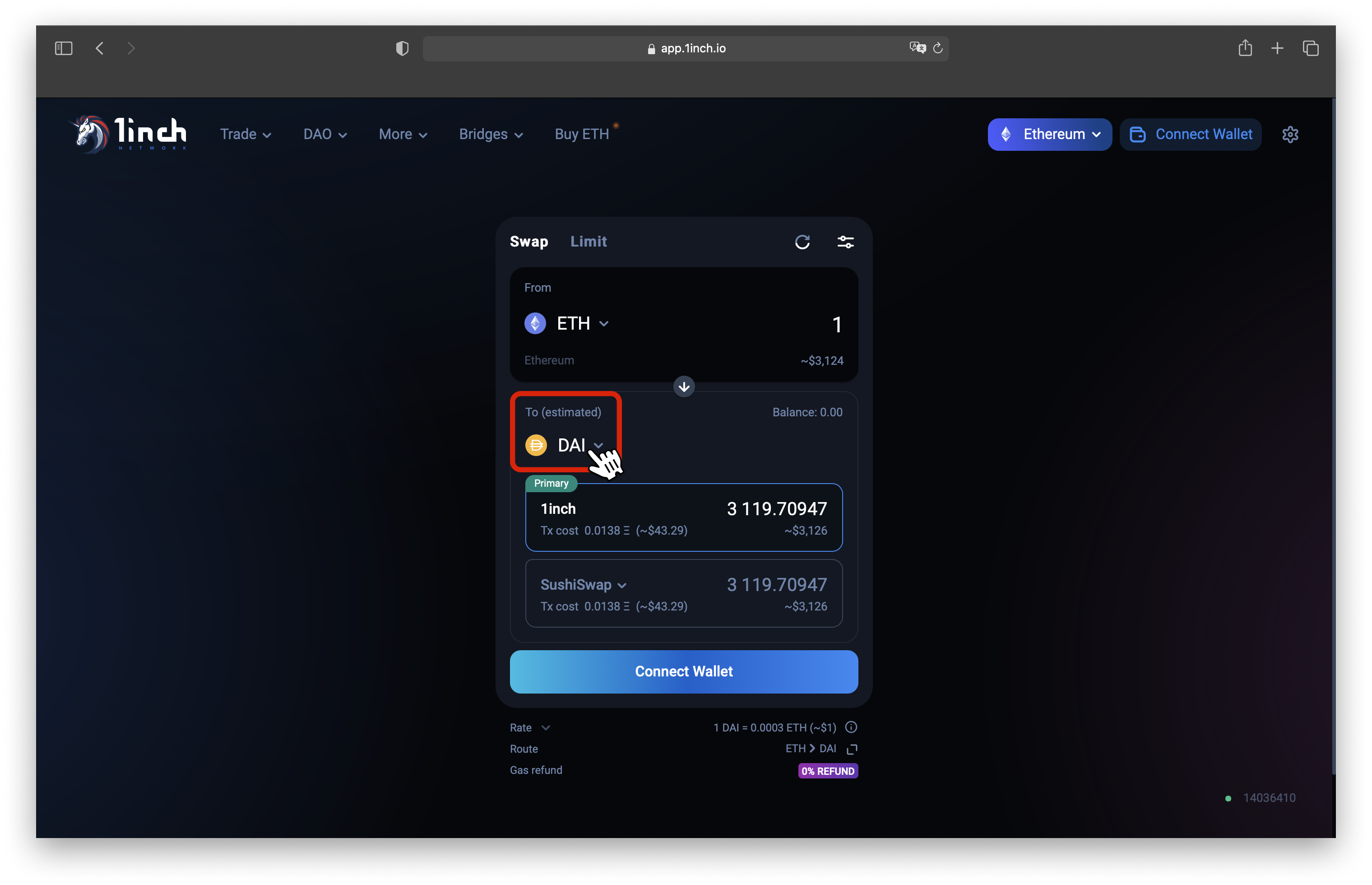Open the Bridges menu
The height and width of the screenshot is (885, 1372).
(x=491, y=135)
